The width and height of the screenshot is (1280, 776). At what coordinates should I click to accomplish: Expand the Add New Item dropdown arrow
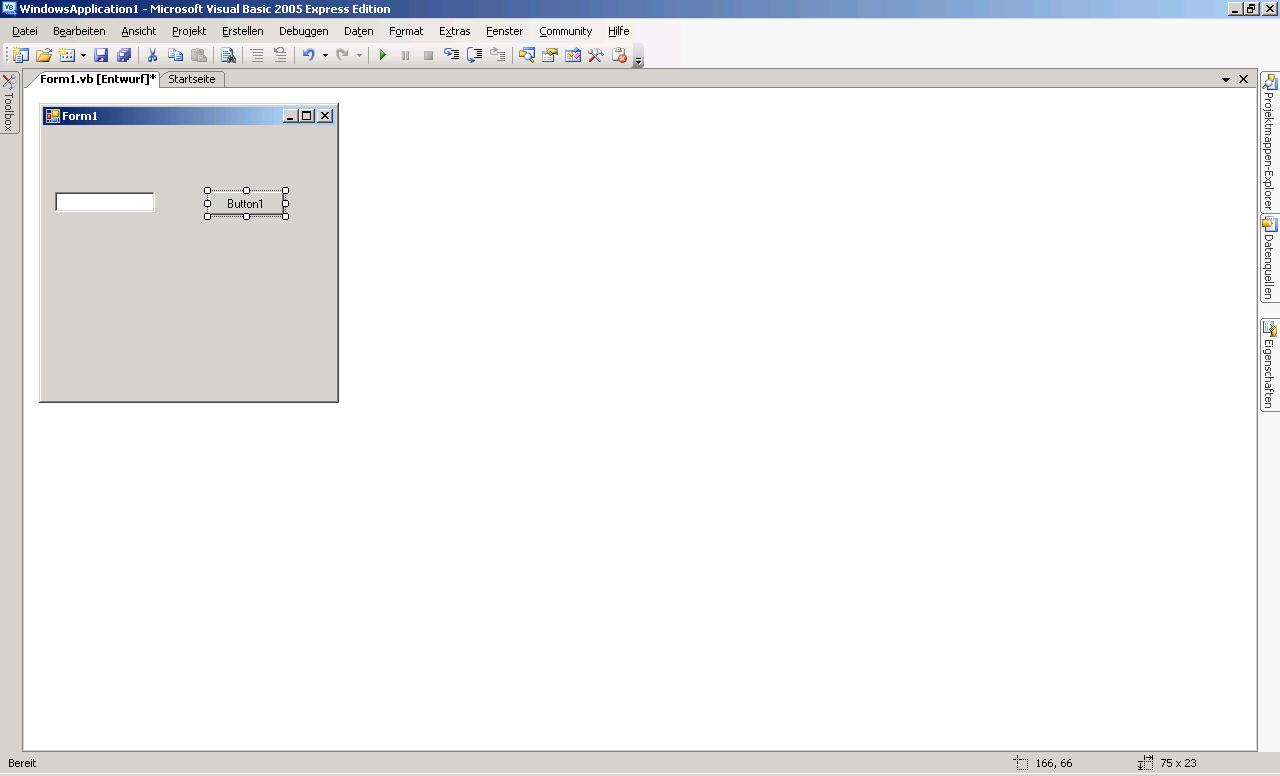coord(83,56)
